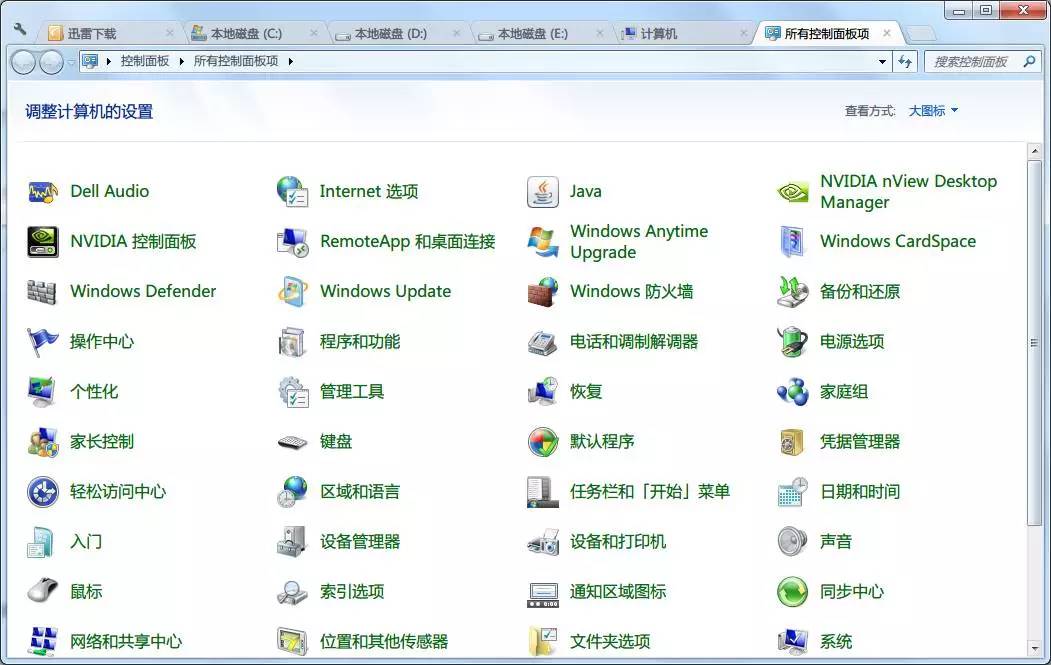The width and height of the screenshot is (1051, 665).
Task: Expand the arrow after 所有控制面板项 in breadcrumb
Action: pos(290,62)
